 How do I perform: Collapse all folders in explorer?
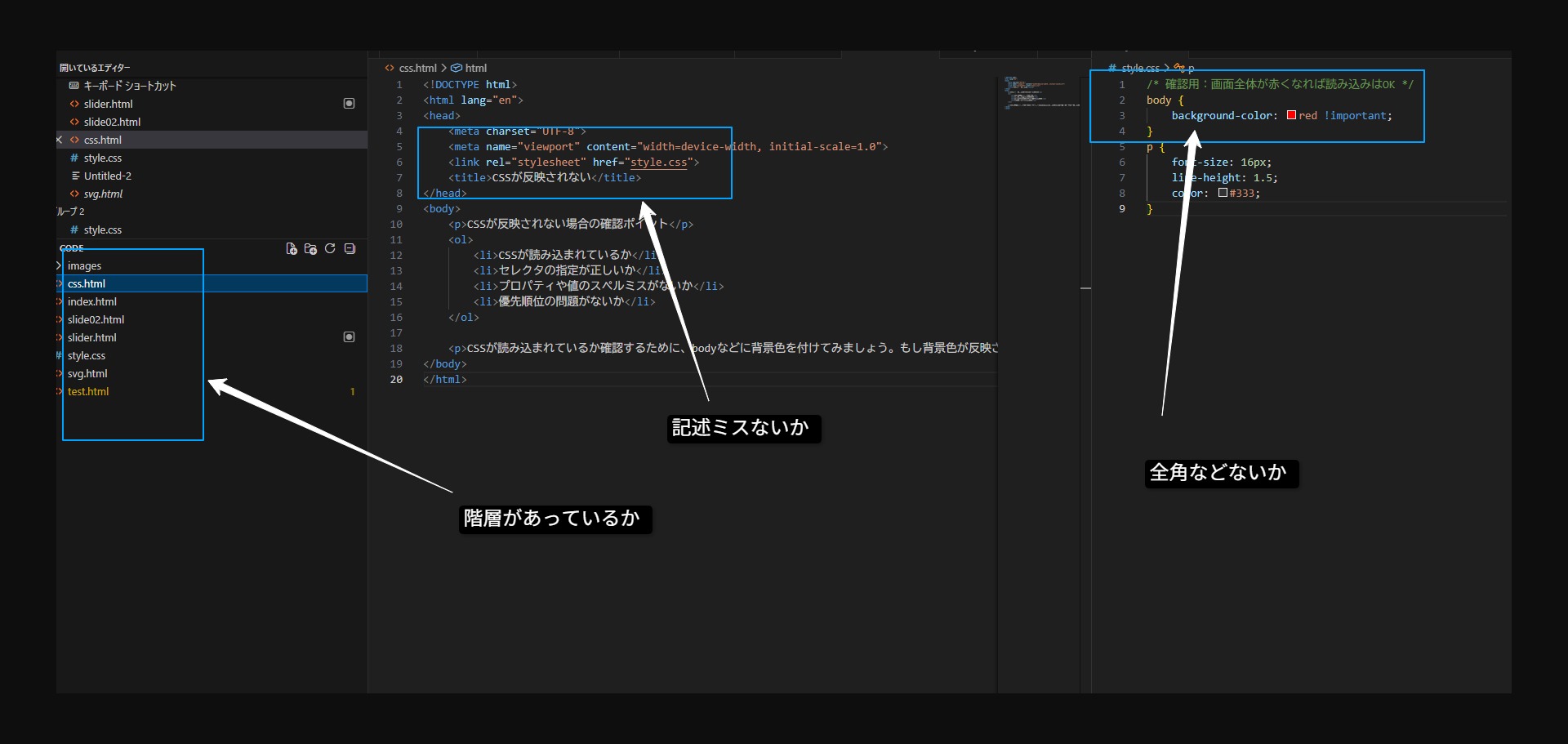(x=350, y=249)
